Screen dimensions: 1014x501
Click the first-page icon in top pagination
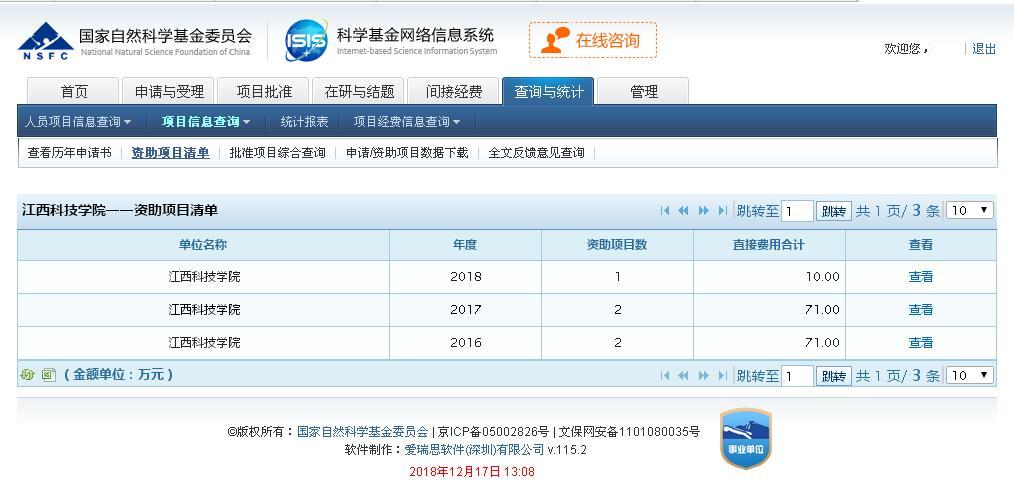tap(665, 211)
